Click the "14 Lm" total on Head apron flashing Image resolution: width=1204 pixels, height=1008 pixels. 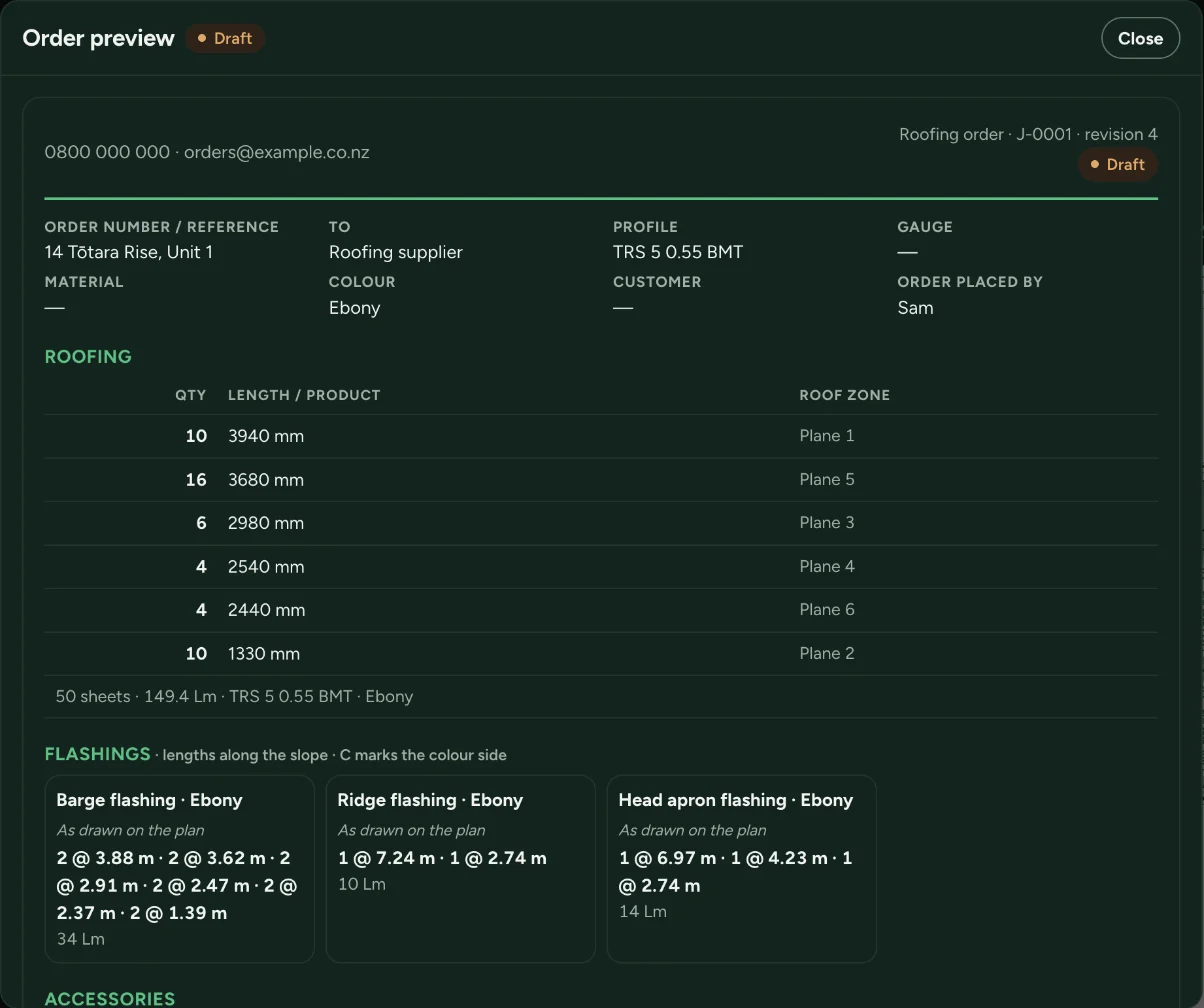[x=642, y=912]
